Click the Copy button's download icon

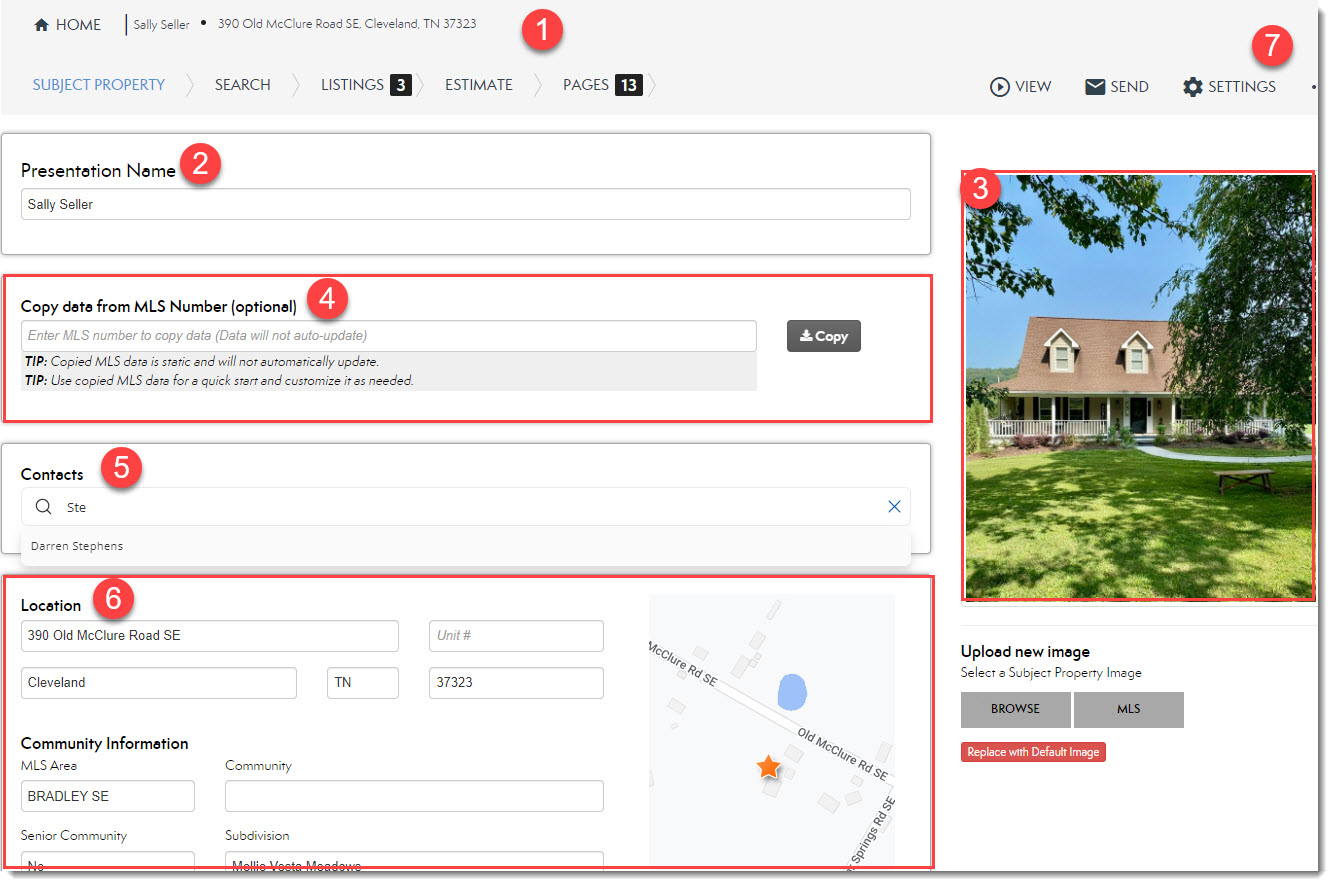point(806,336)
